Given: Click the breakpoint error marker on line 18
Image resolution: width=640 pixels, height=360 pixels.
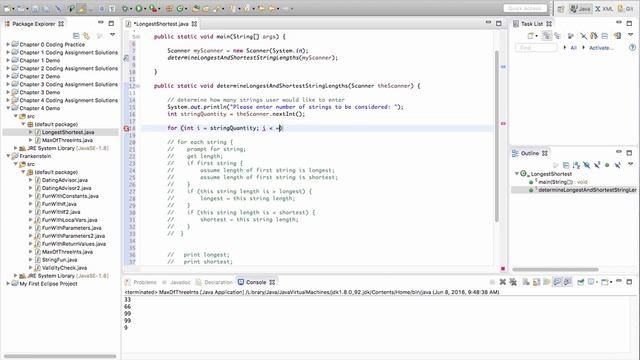Looking at the screenshot, I should click(126, 128).
